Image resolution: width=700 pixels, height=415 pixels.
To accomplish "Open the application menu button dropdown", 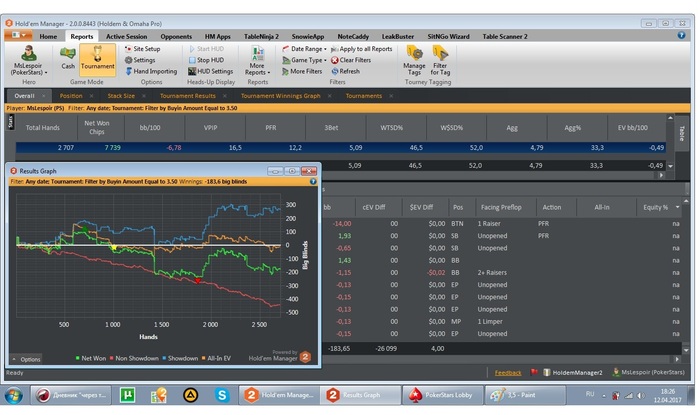I will [x=18, y=35].
